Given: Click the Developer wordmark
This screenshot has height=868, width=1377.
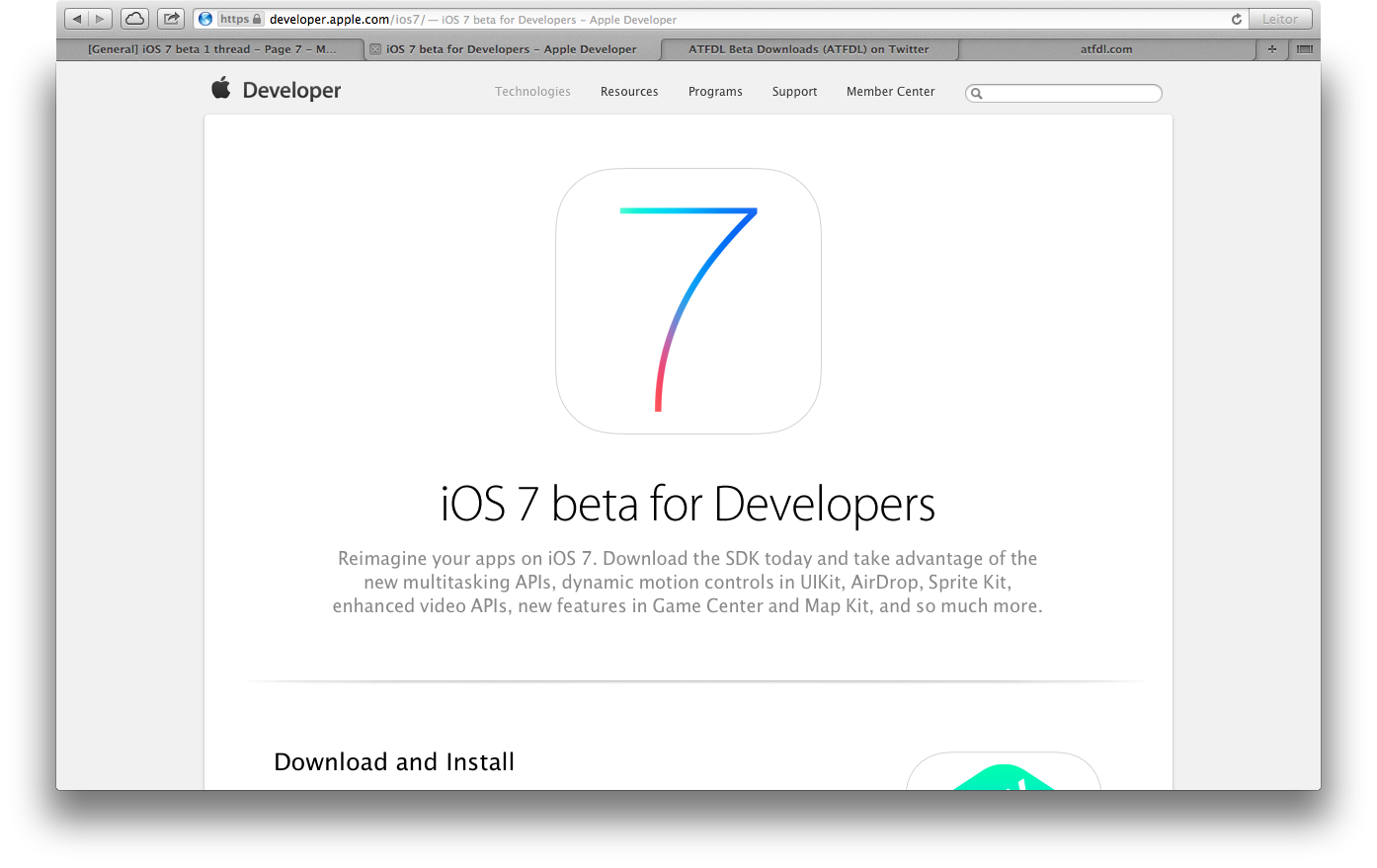Looking at the screenshot, I should click(x=291, y=91).
